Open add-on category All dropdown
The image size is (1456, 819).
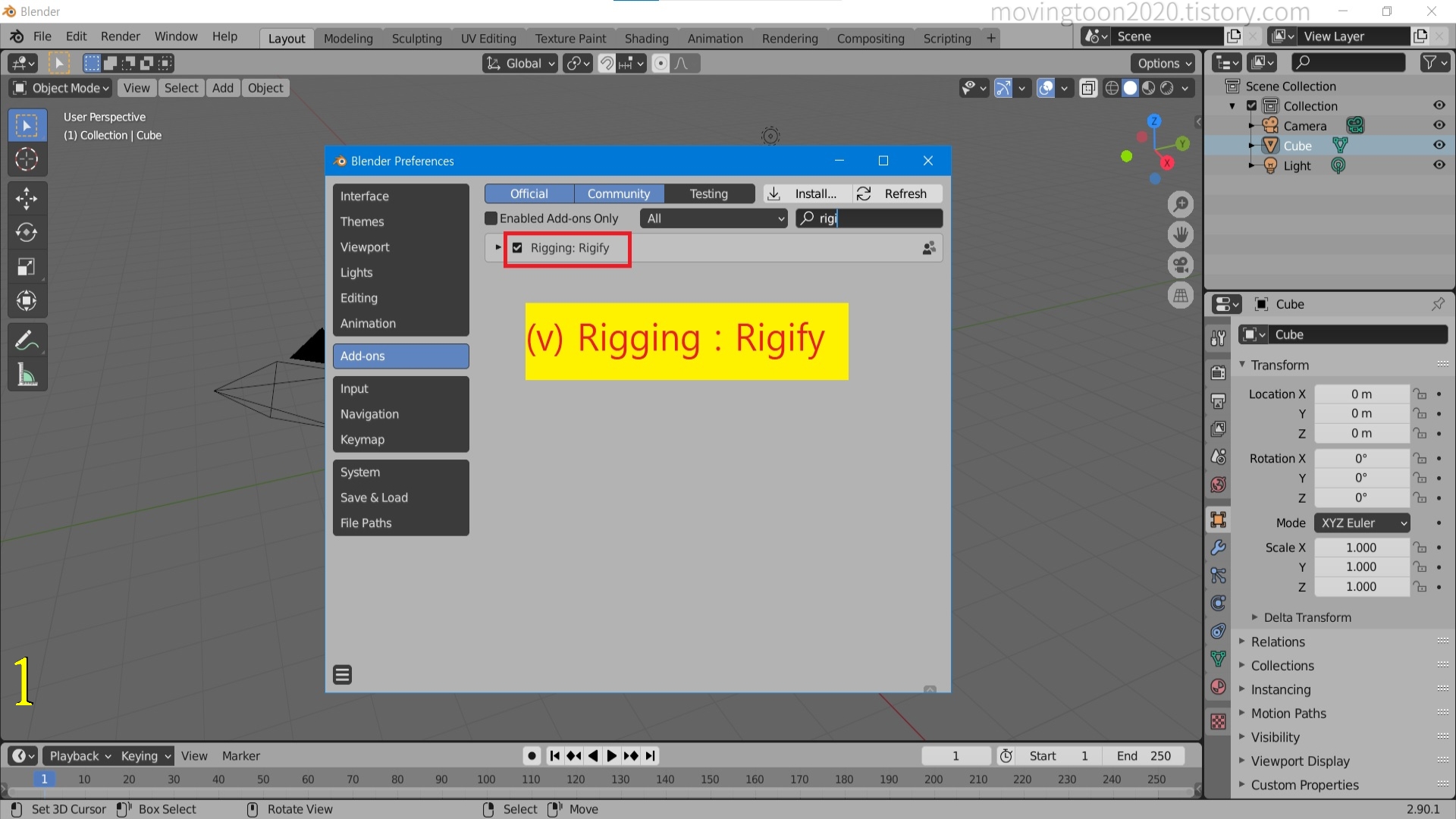pos(714,218)
